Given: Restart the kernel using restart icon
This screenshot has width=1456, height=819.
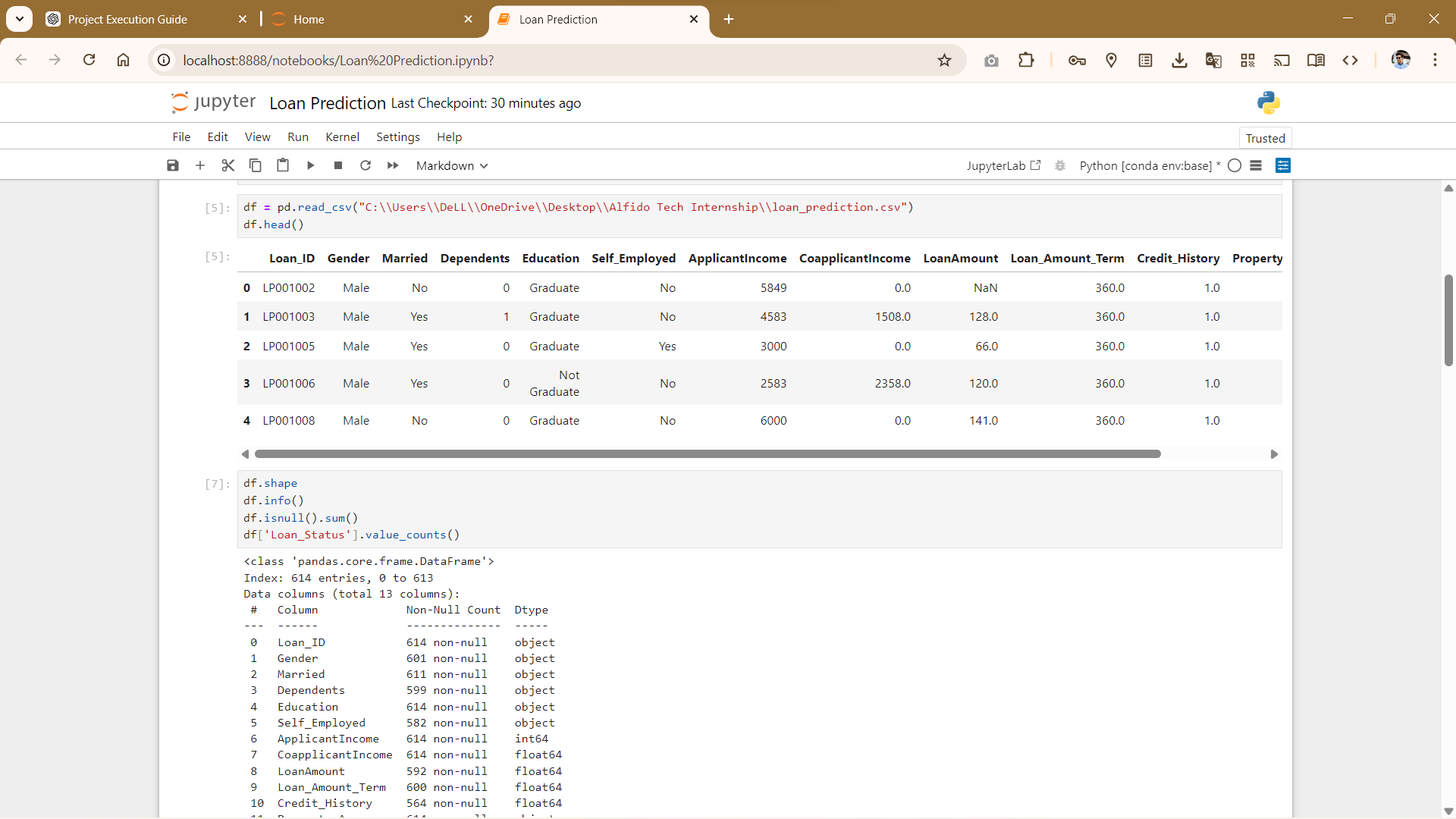Looking at the screenshot, I should [x=366, y=165].
